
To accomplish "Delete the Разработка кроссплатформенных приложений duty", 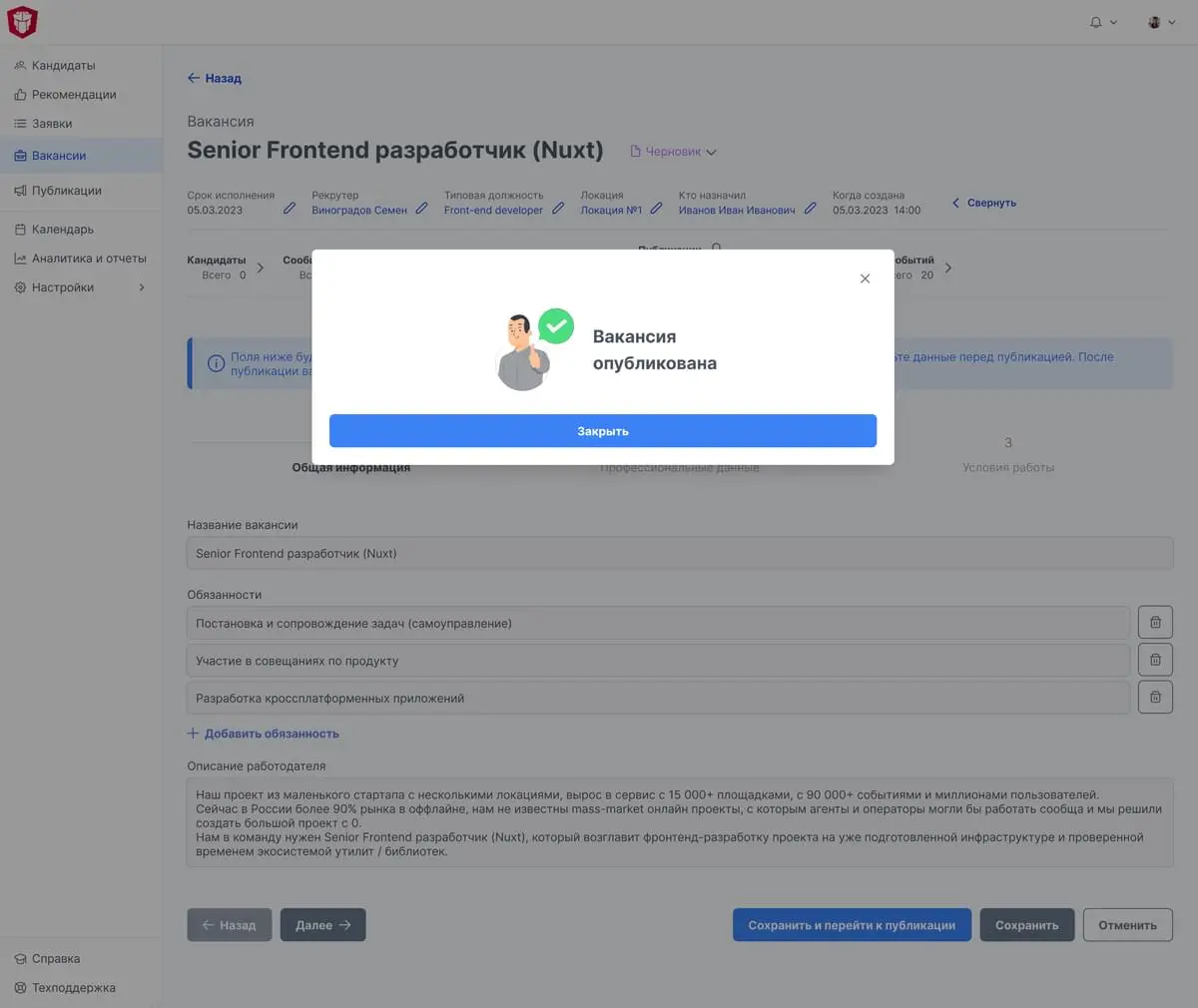I will coord(1155,697).
